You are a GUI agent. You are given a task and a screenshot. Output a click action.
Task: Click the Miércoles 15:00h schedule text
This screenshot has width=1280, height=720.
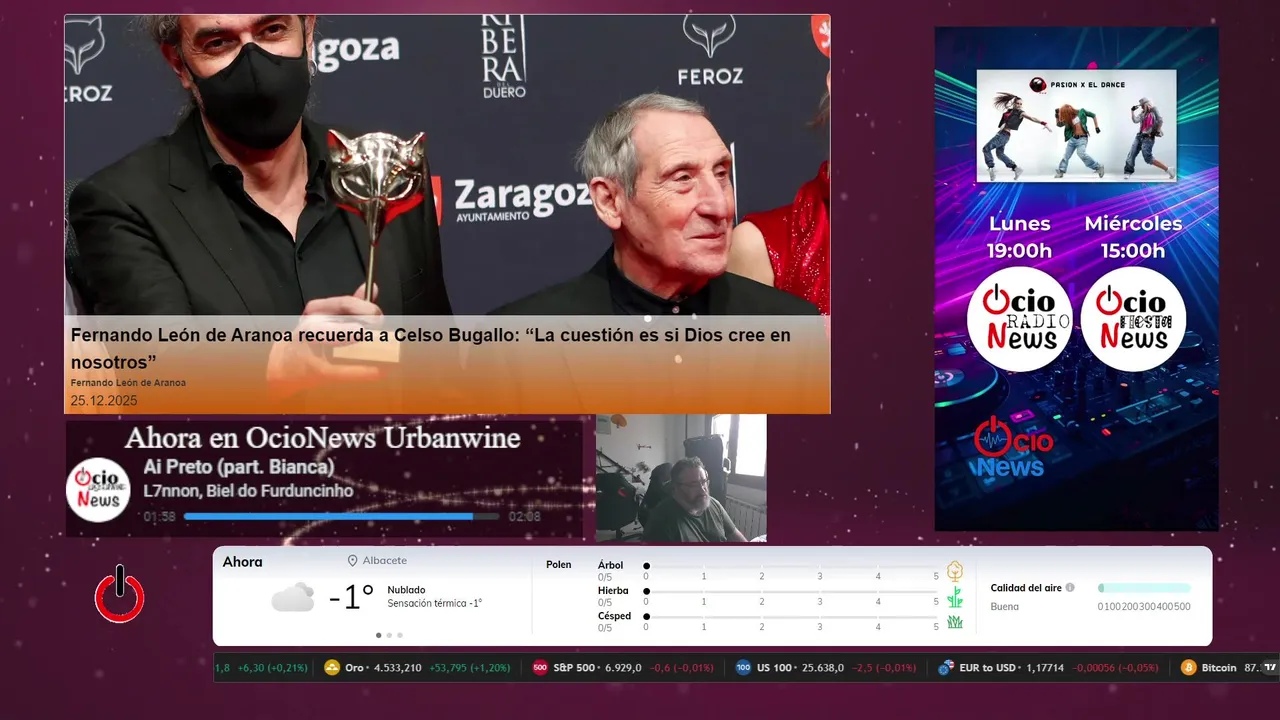click(x=1133, y=237)
